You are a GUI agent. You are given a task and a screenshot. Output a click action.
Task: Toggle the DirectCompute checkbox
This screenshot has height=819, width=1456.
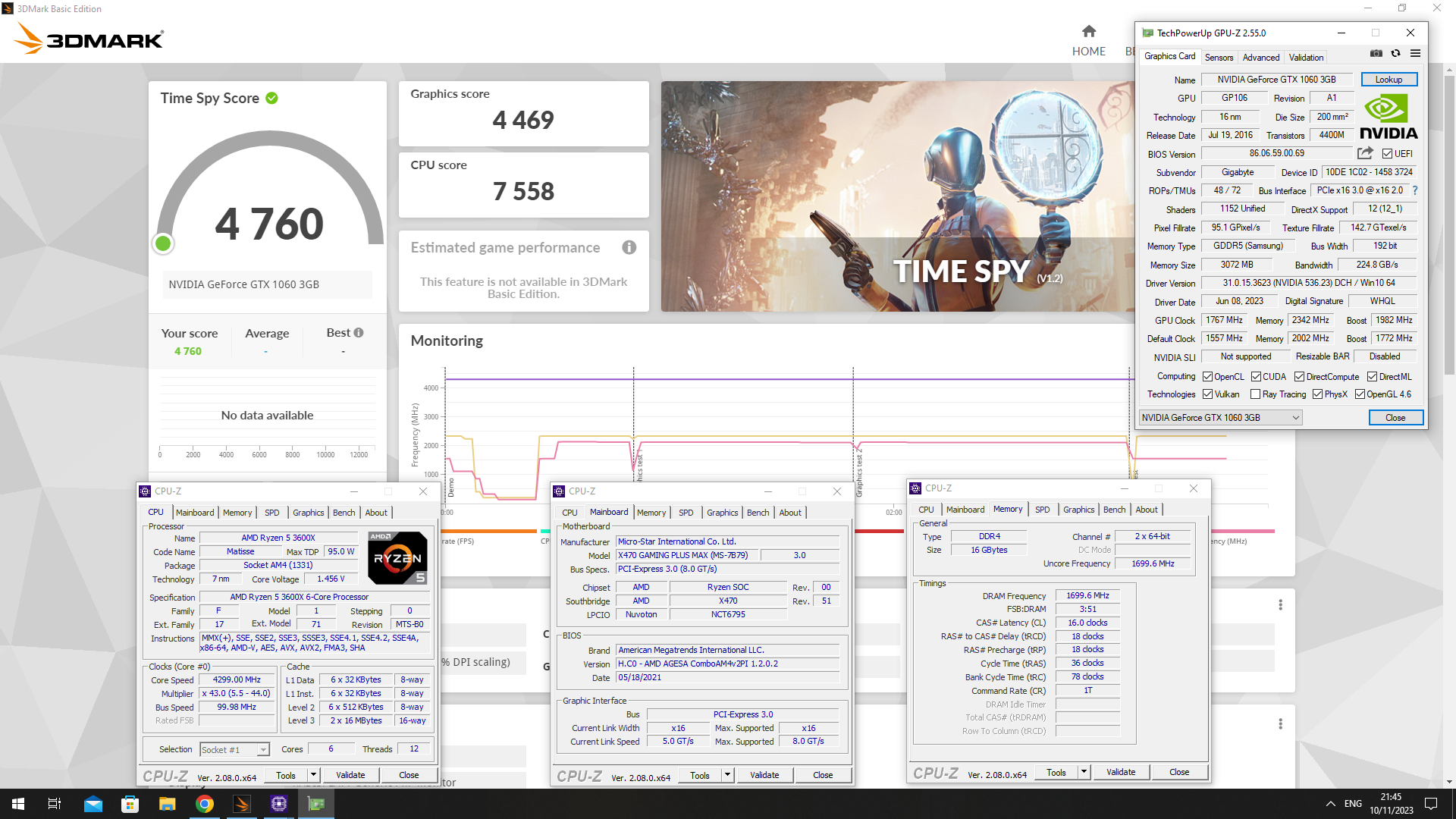coord(1299,377)
